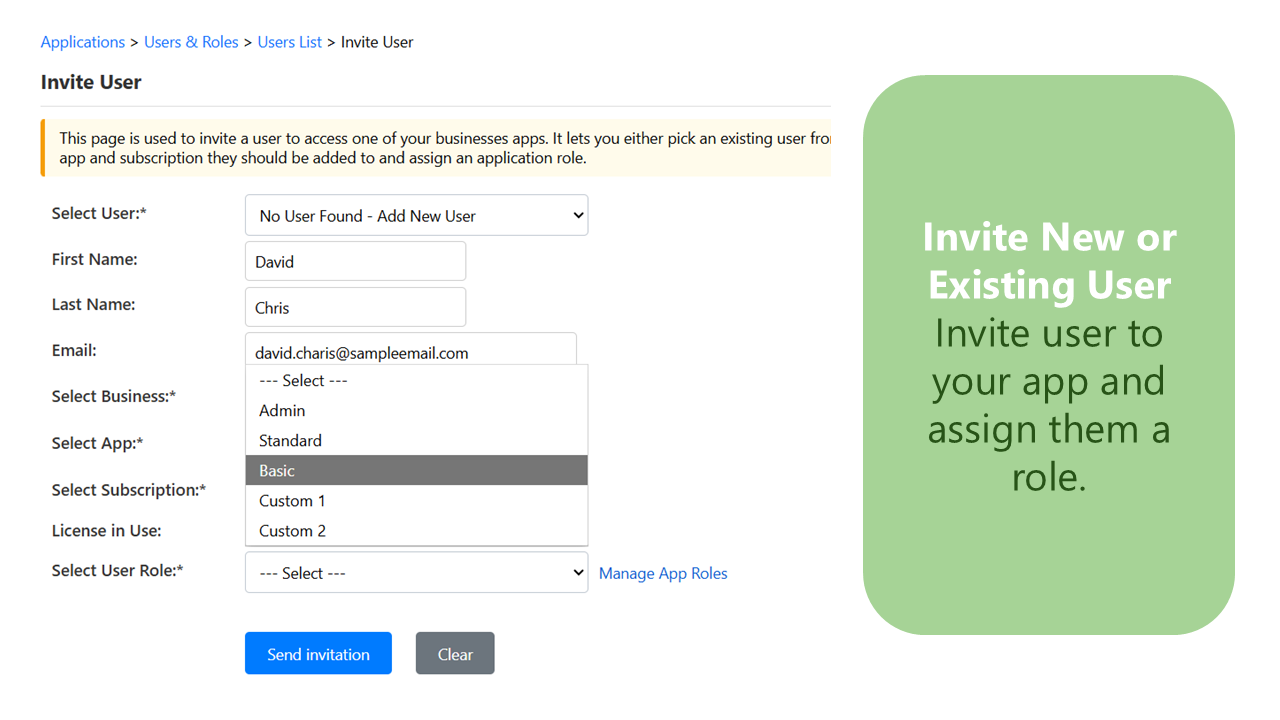
Task: Click the First Name input field
Action: pyautogui.click(x=355, y=260)
